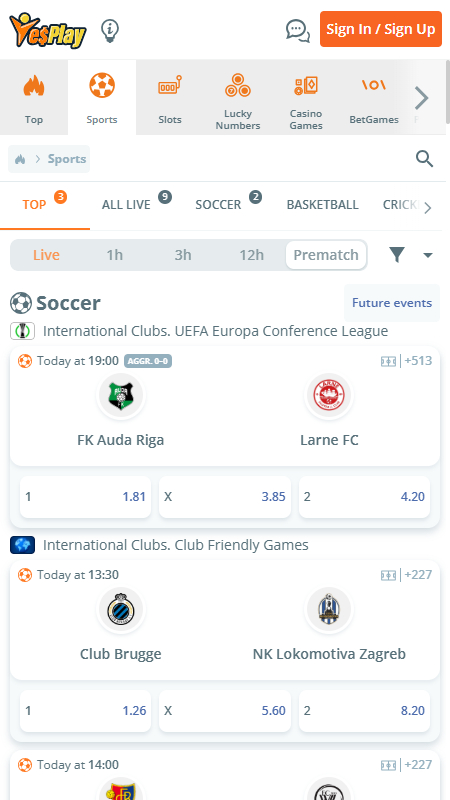Image resolution: width=450 pixels, height=800 pixels.
Task: Open the lightbulb info icon
Action: [110, 30]
